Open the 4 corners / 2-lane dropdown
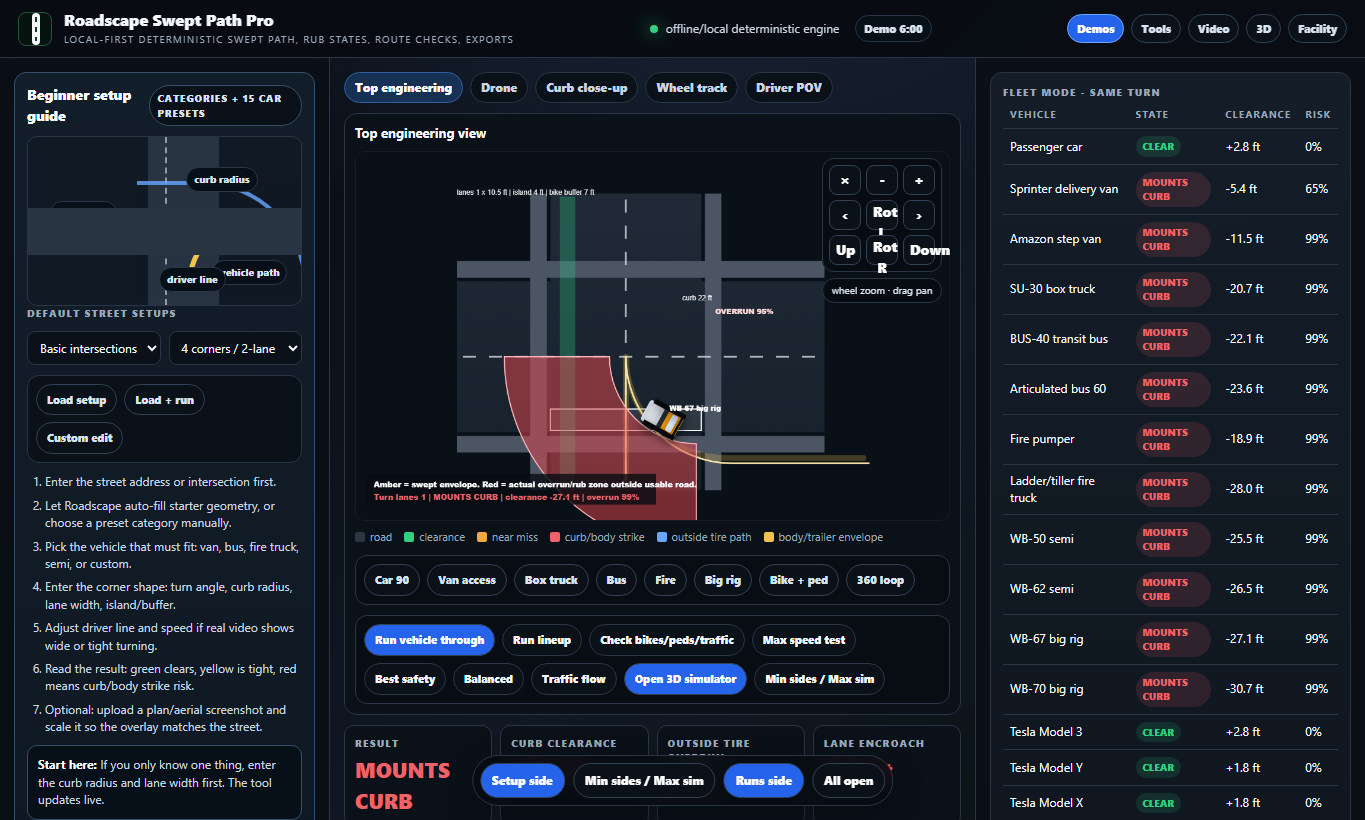Screen dimensions: 1365x820 click(235, 348)
